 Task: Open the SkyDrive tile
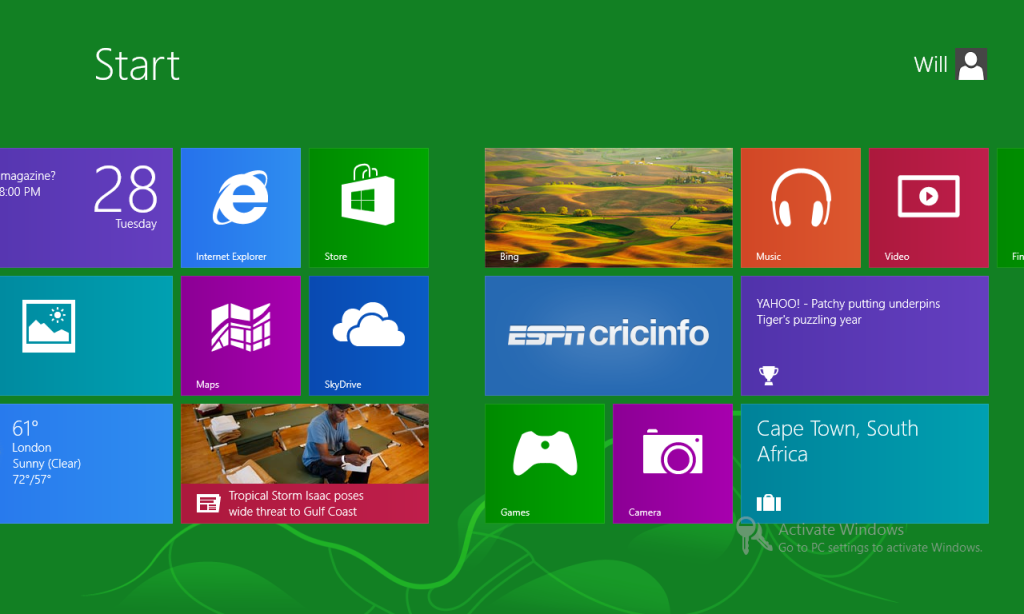coord(369,336)
